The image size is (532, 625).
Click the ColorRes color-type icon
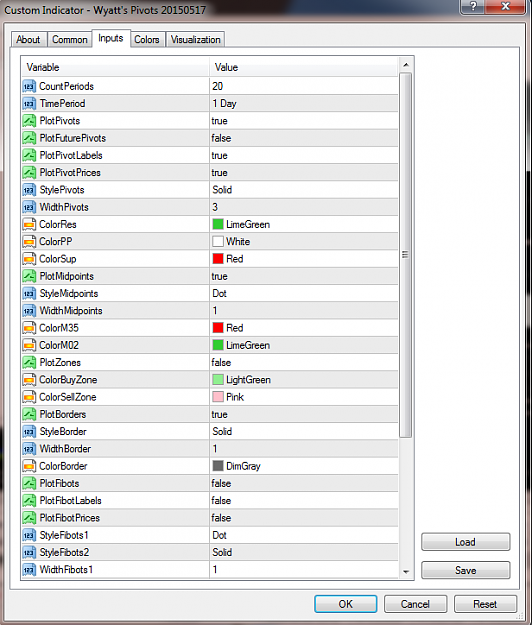point(29,224)
